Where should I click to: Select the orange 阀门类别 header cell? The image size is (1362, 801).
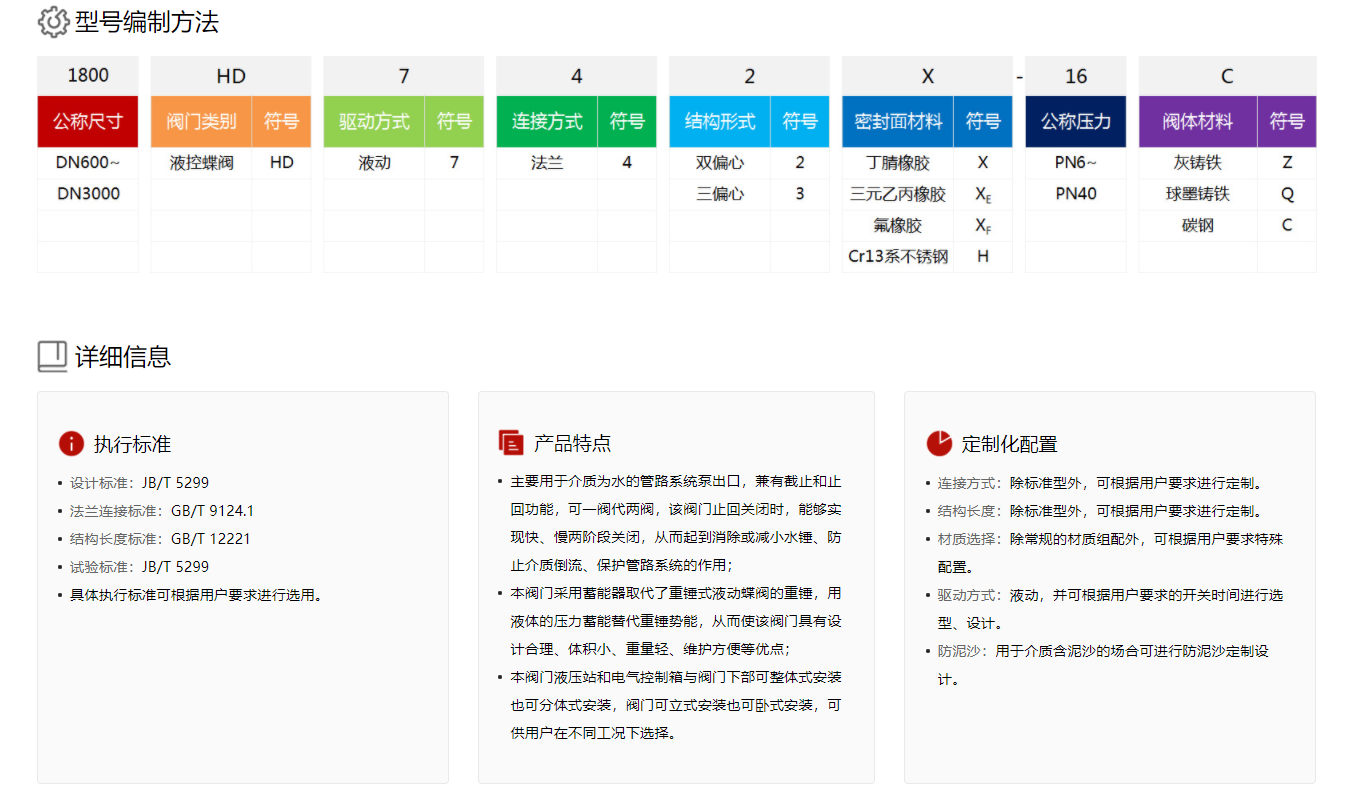click(201, 122)
